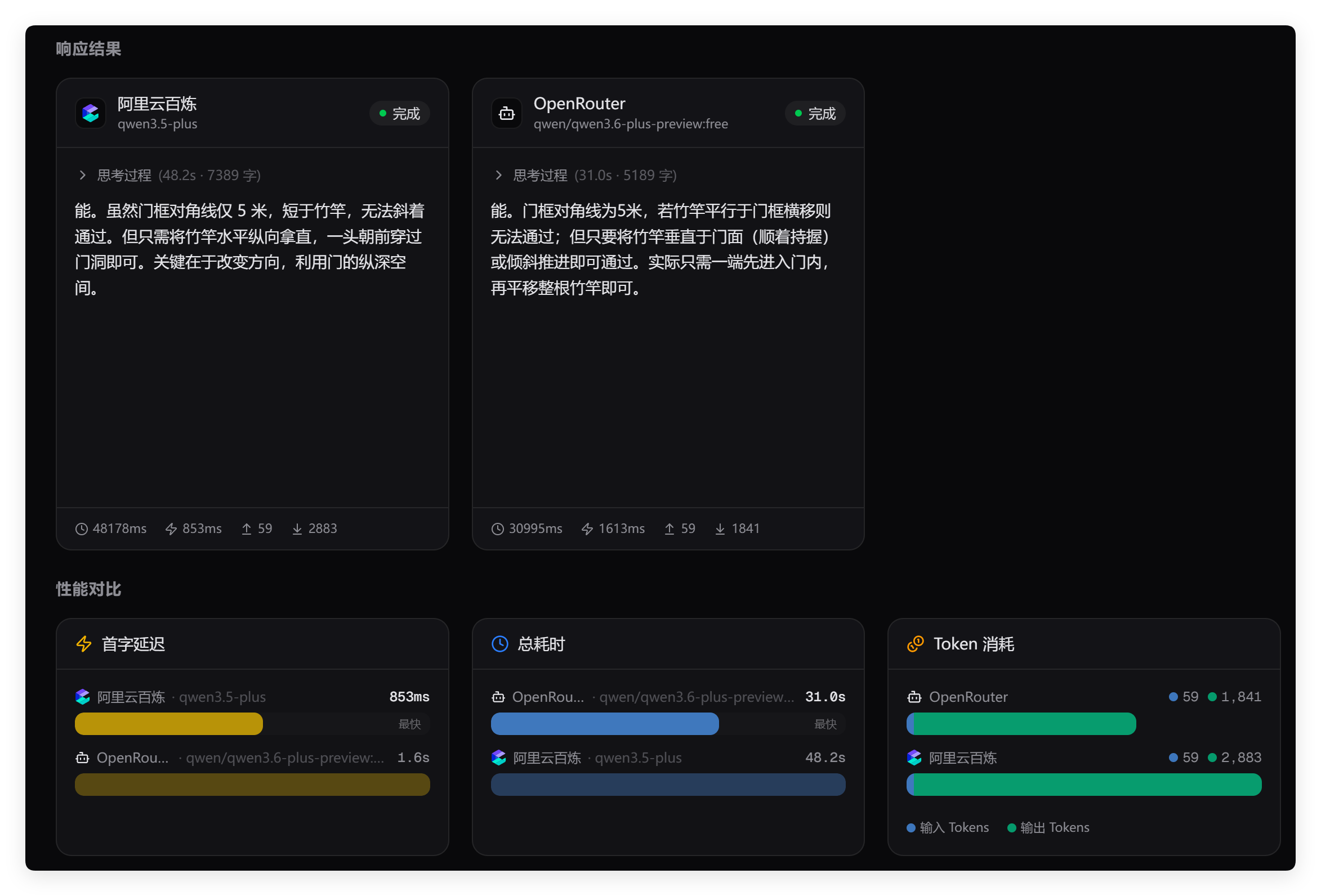This screenshot has width=1321, height=896.
Task: Click the clock icon beside 总耗时
Action: click(499, 644)
